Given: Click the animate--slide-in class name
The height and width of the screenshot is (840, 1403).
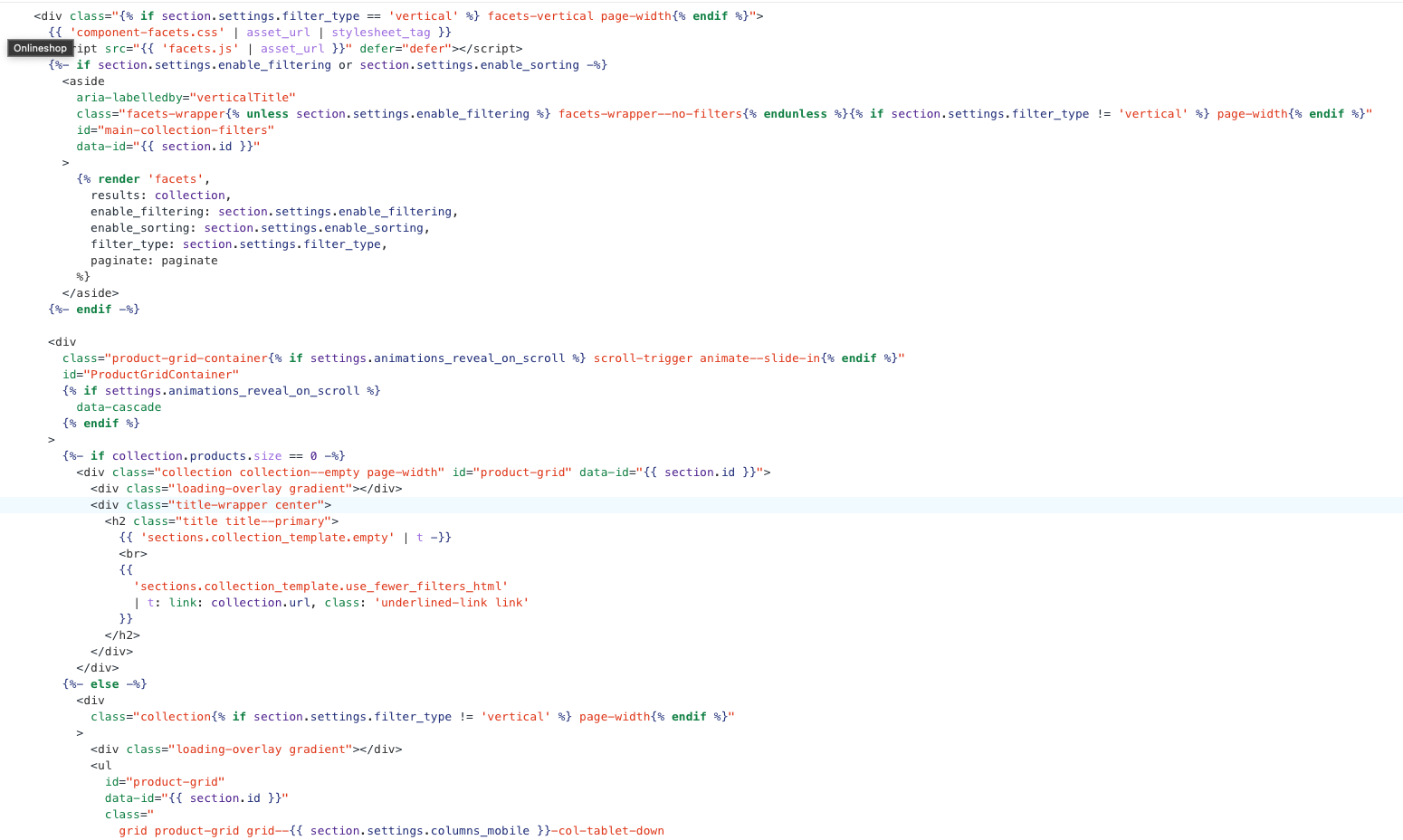Looking at the screenshot, I should (759, 358).
